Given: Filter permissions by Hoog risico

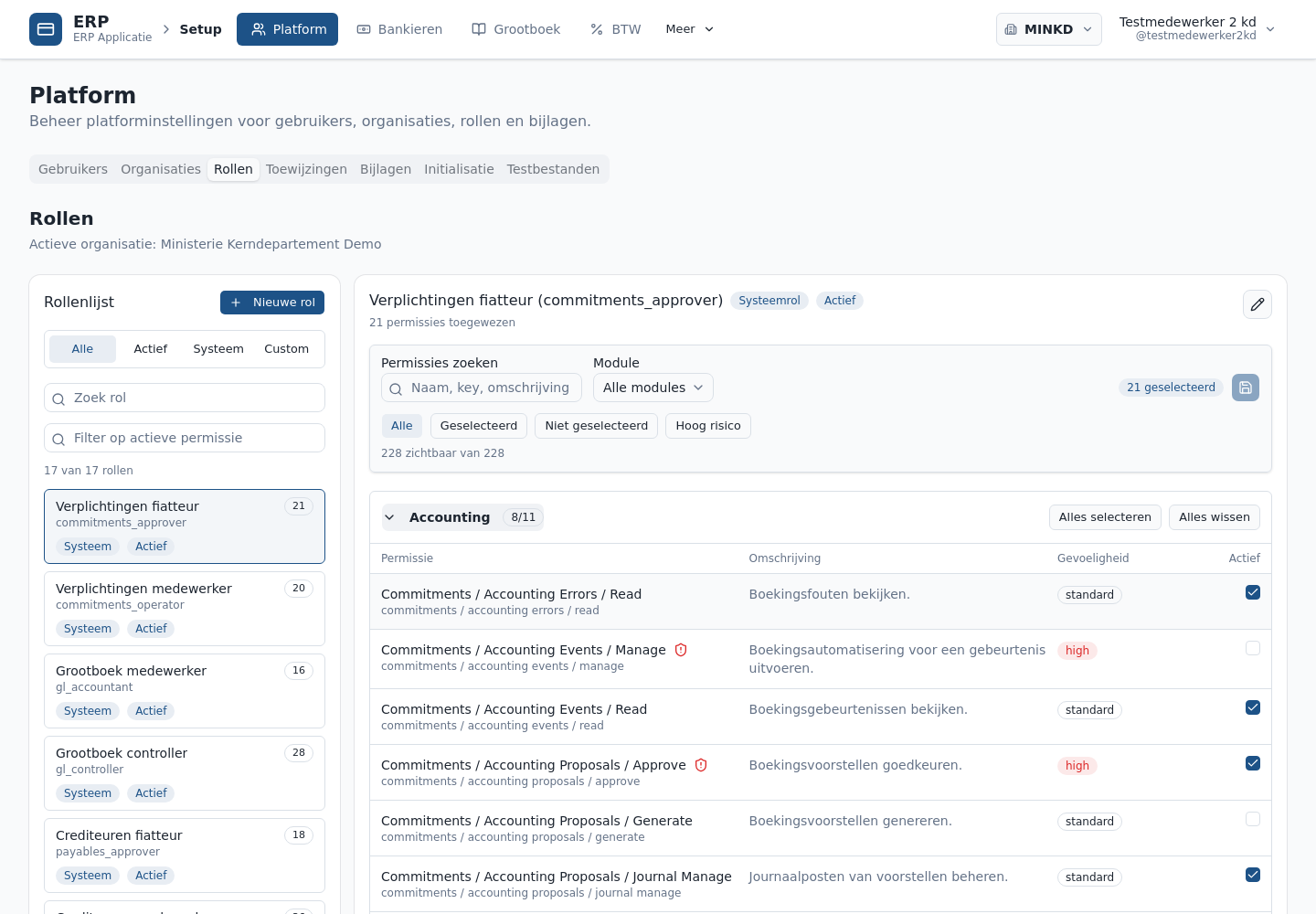Looking at the screenshot, I should coord(708,426).
